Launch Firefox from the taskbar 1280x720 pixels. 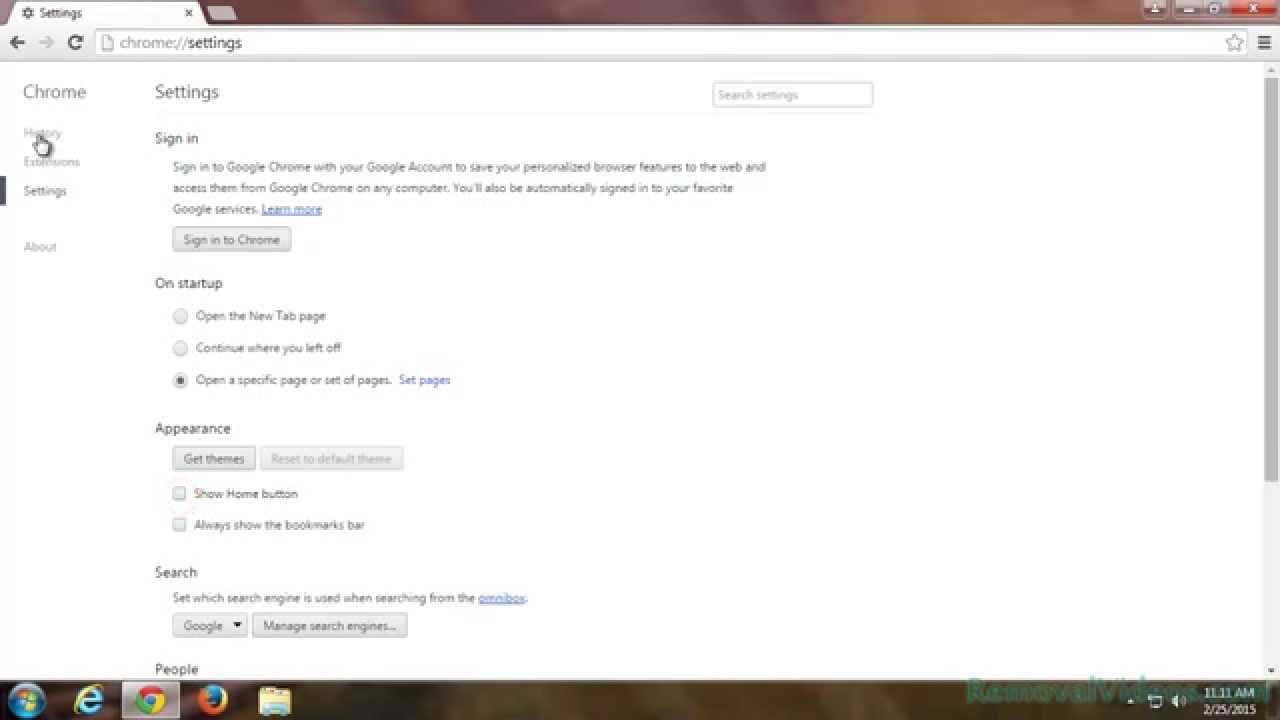213,700
